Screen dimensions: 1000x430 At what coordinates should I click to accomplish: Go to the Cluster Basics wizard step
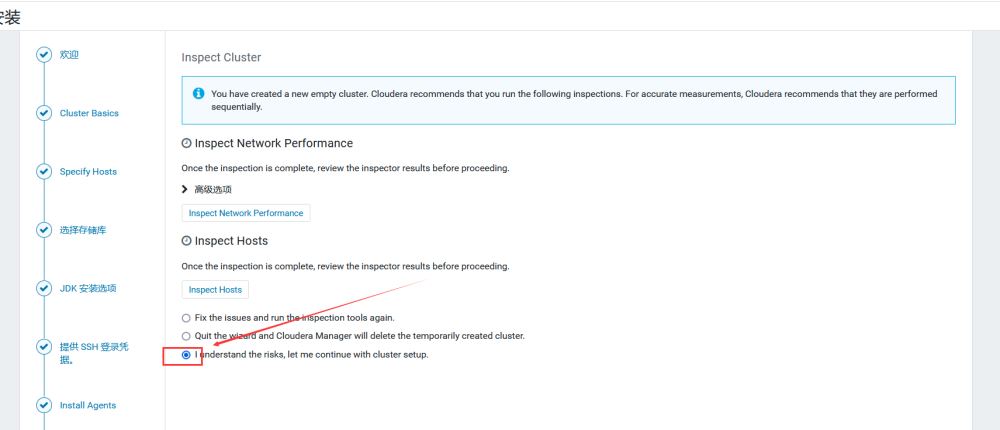click(x=89, y=113)
